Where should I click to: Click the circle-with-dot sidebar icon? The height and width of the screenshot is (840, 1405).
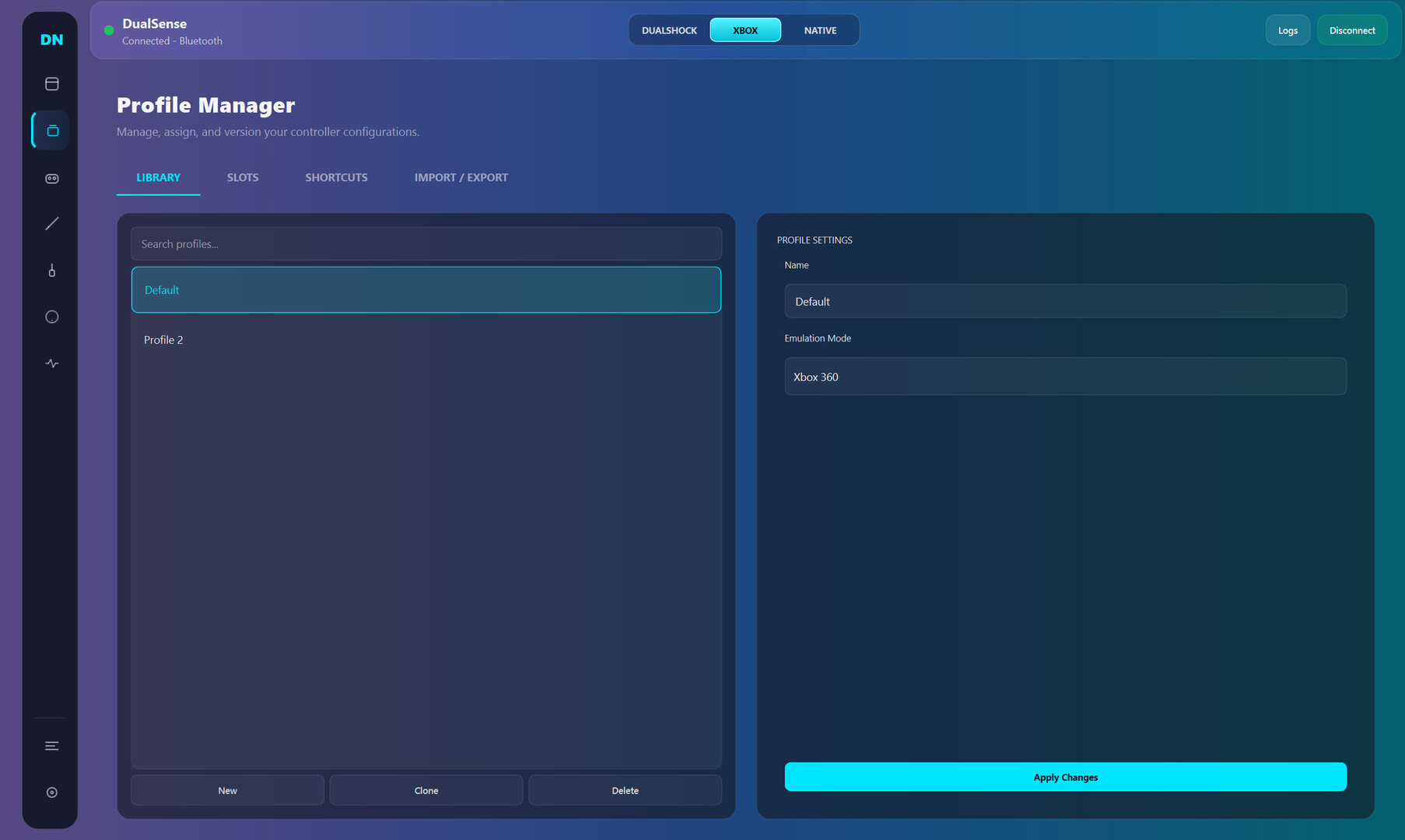click(x=51, y=317)
